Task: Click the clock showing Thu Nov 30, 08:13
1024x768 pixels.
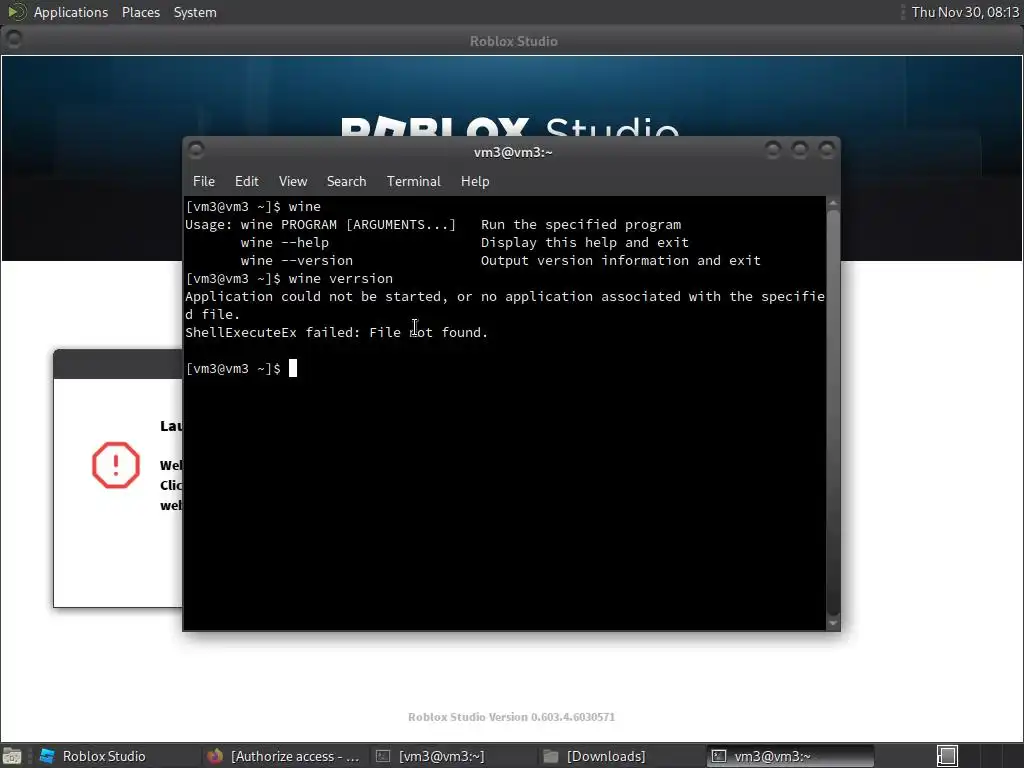Action: click(x=965, y=12)
